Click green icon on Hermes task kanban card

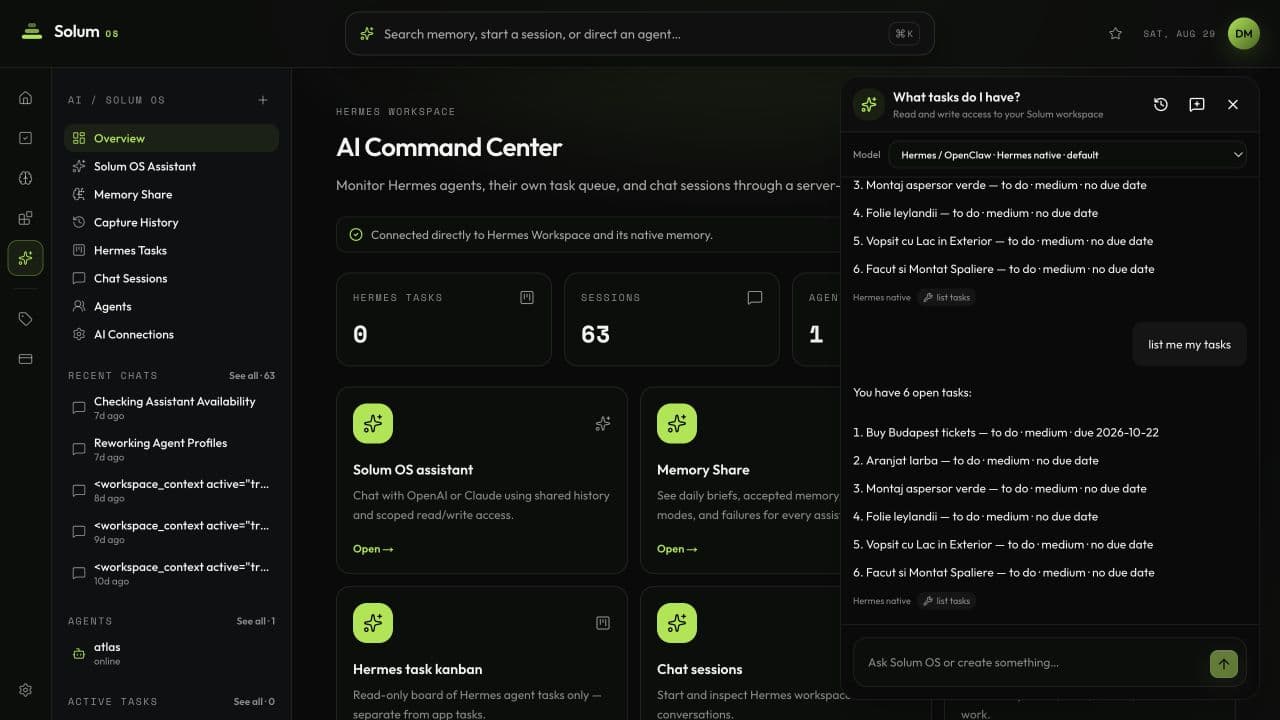373,623
